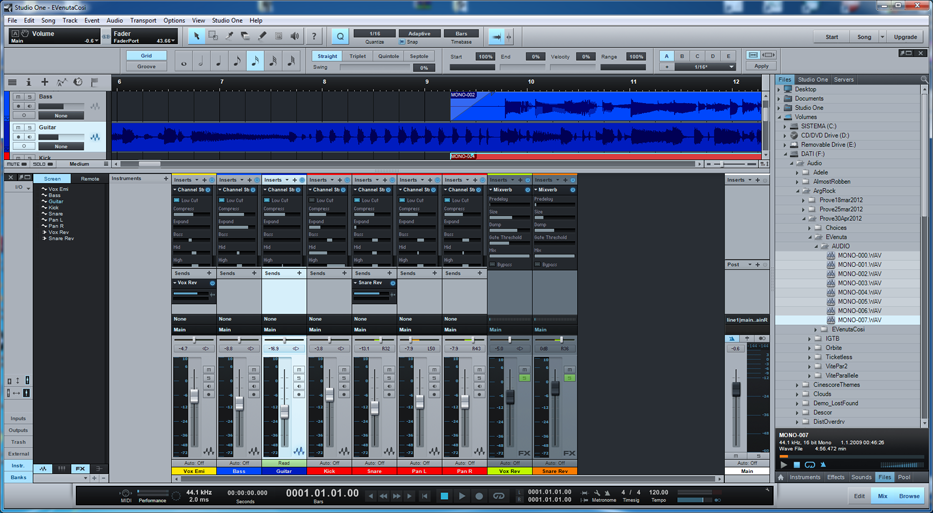The width and height of the screenshot is (933, 513).
Task: Select the MONO-003.WAV file
Action: pyautogui.click(x=859, y=283)
